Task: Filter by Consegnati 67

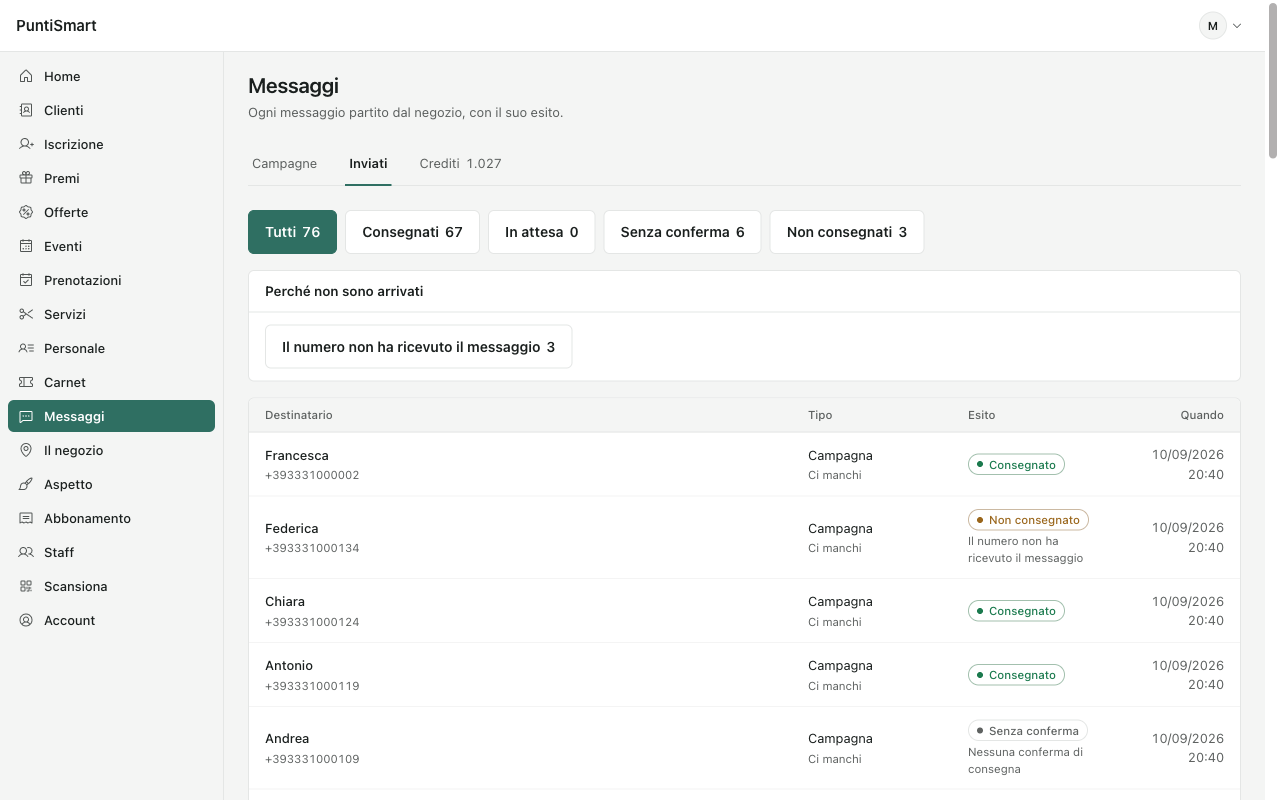Action: [x=412, y=232]
